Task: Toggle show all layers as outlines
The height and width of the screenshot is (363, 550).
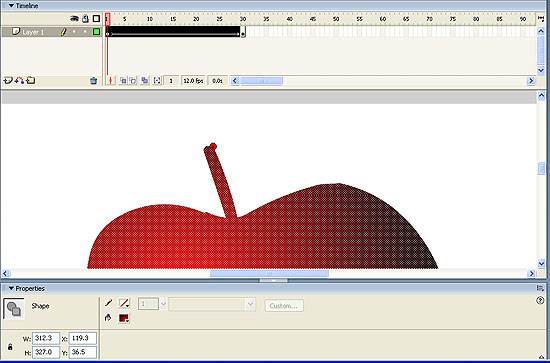Action: (x=96, y=19)
